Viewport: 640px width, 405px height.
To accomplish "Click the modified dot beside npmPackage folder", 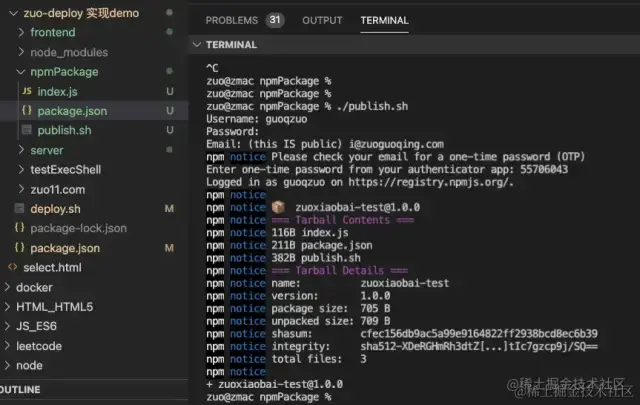I will [169, 71].
